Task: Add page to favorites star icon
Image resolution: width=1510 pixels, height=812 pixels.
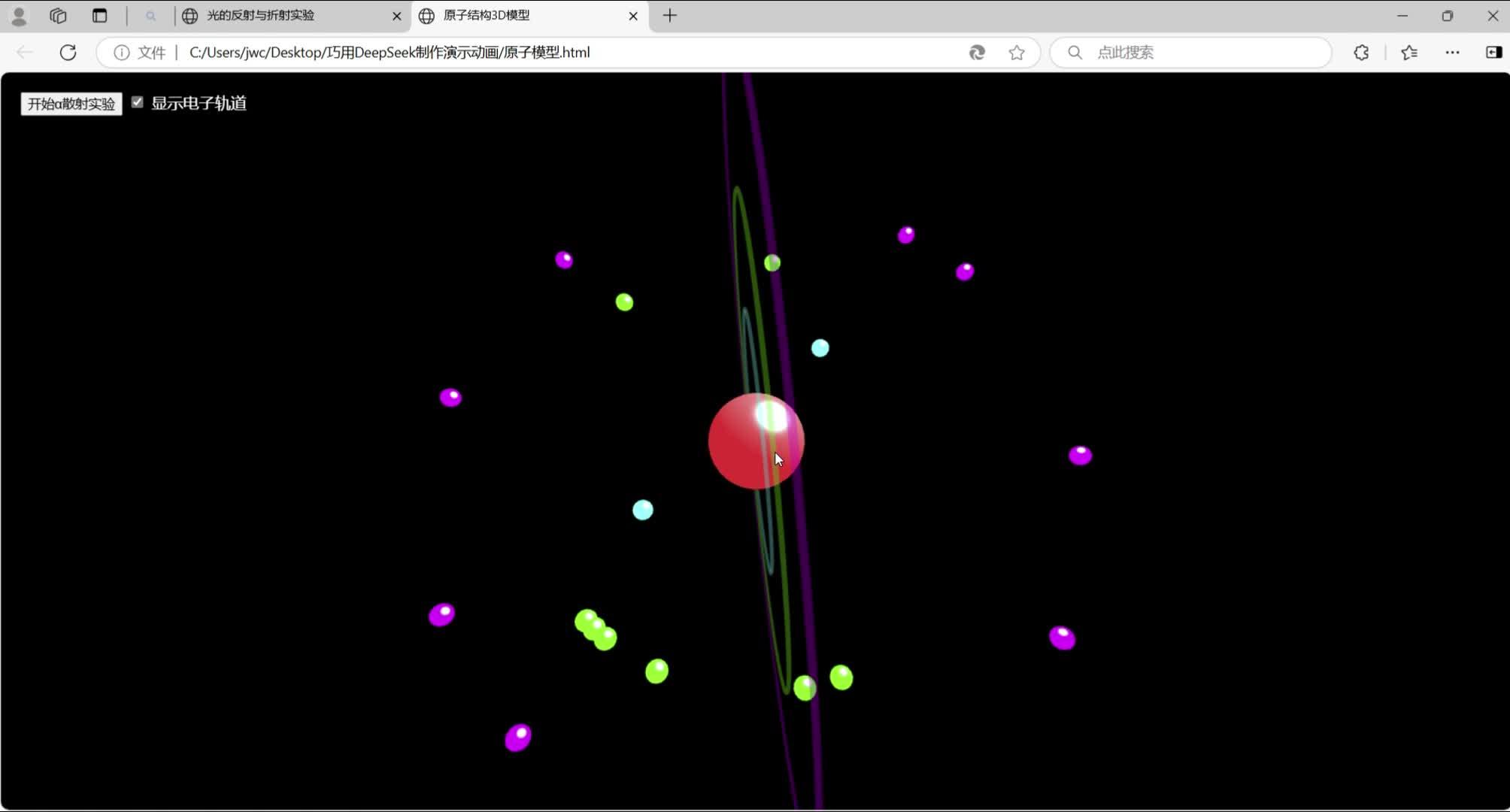Action: click(1017, 53)
